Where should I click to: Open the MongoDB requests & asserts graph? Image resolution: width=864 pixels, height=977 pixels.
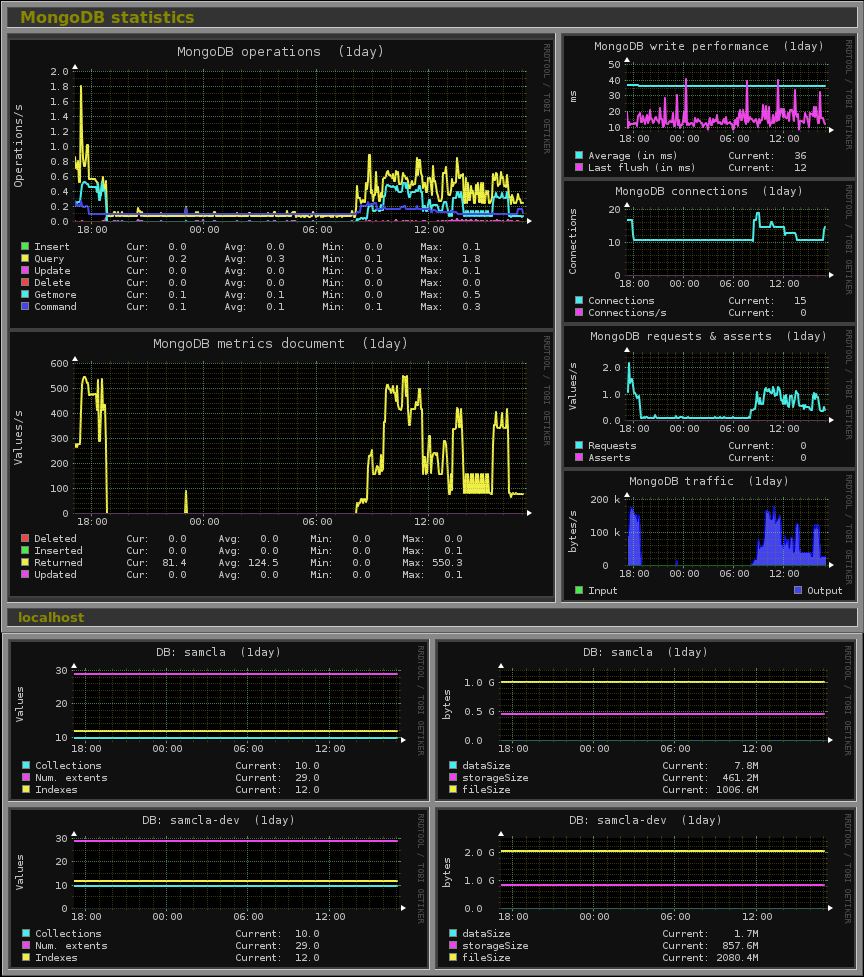[710, 396]
